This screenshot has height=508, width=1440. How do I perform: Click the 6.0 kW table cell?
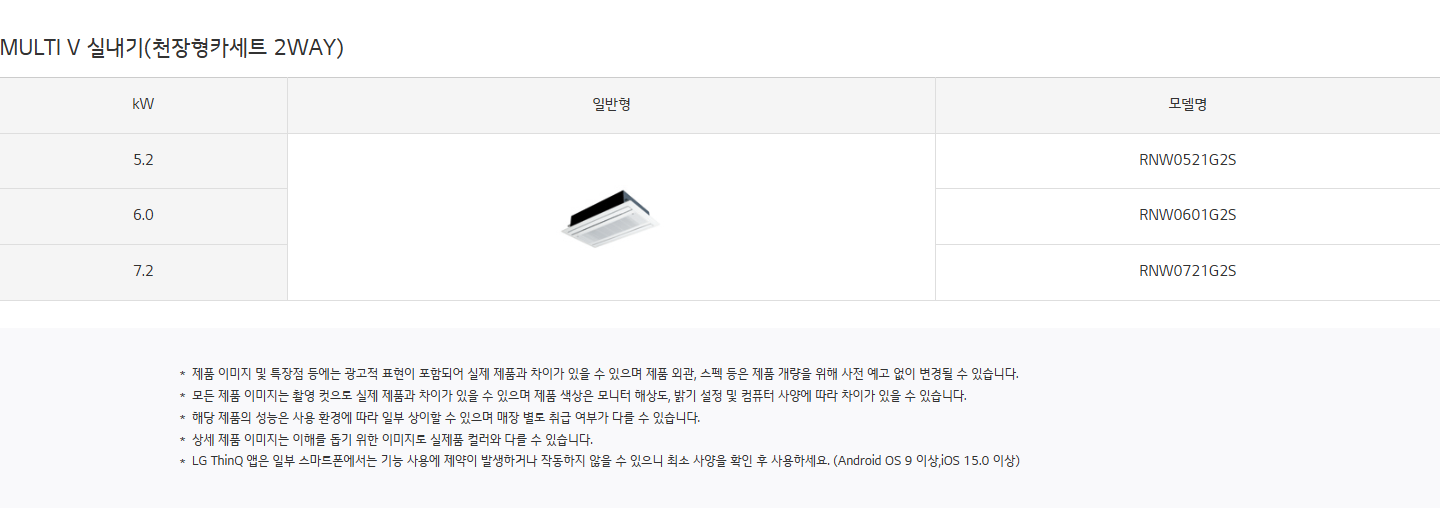tap(143, 216)
